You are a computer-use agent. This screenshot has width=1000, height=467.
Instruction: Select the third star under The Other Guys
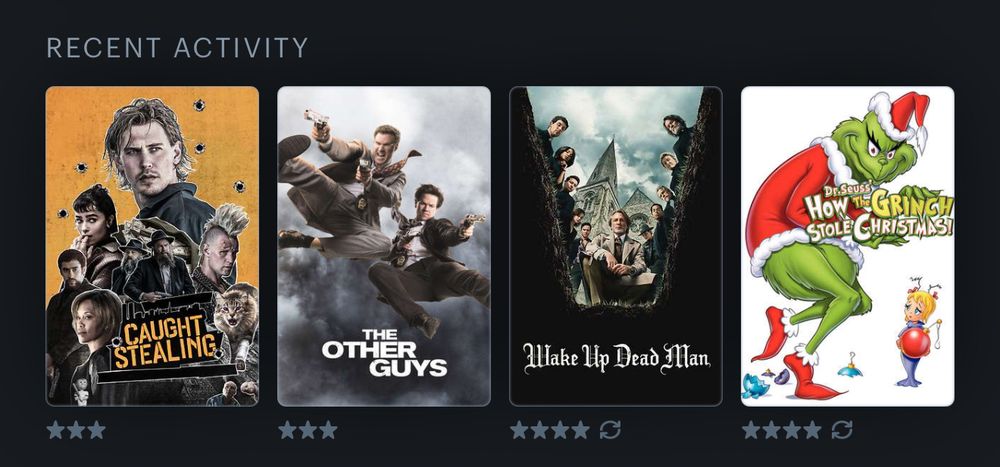328,430
